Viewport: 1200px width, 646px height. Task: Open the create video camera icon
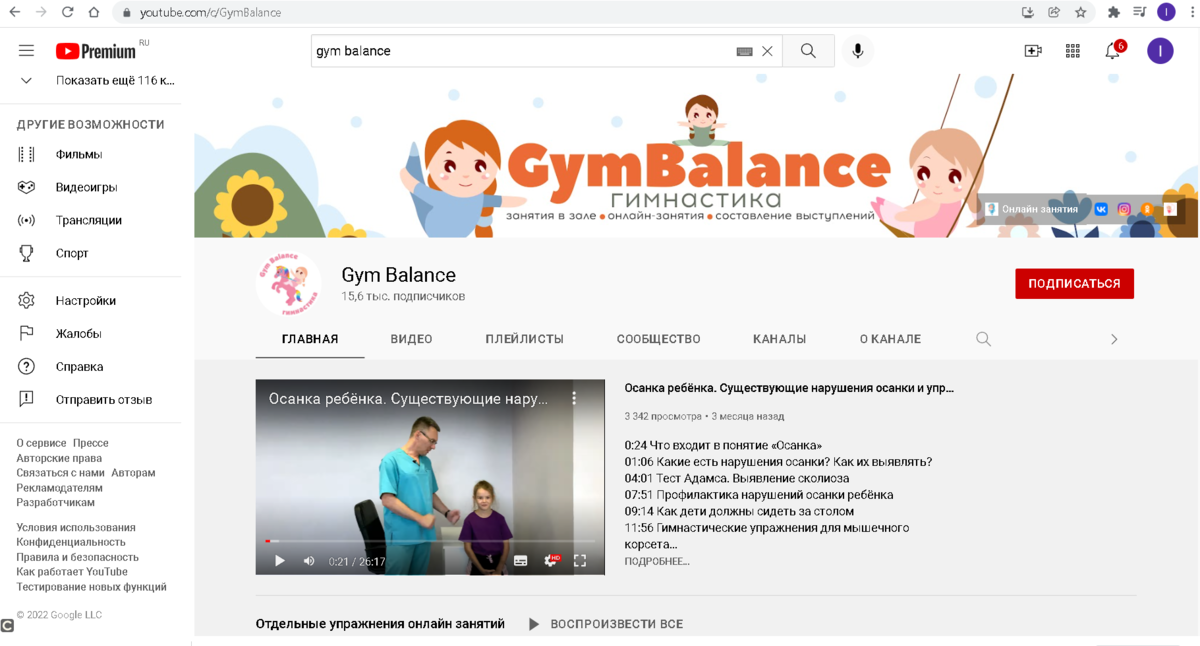[x=1033, y=51]
